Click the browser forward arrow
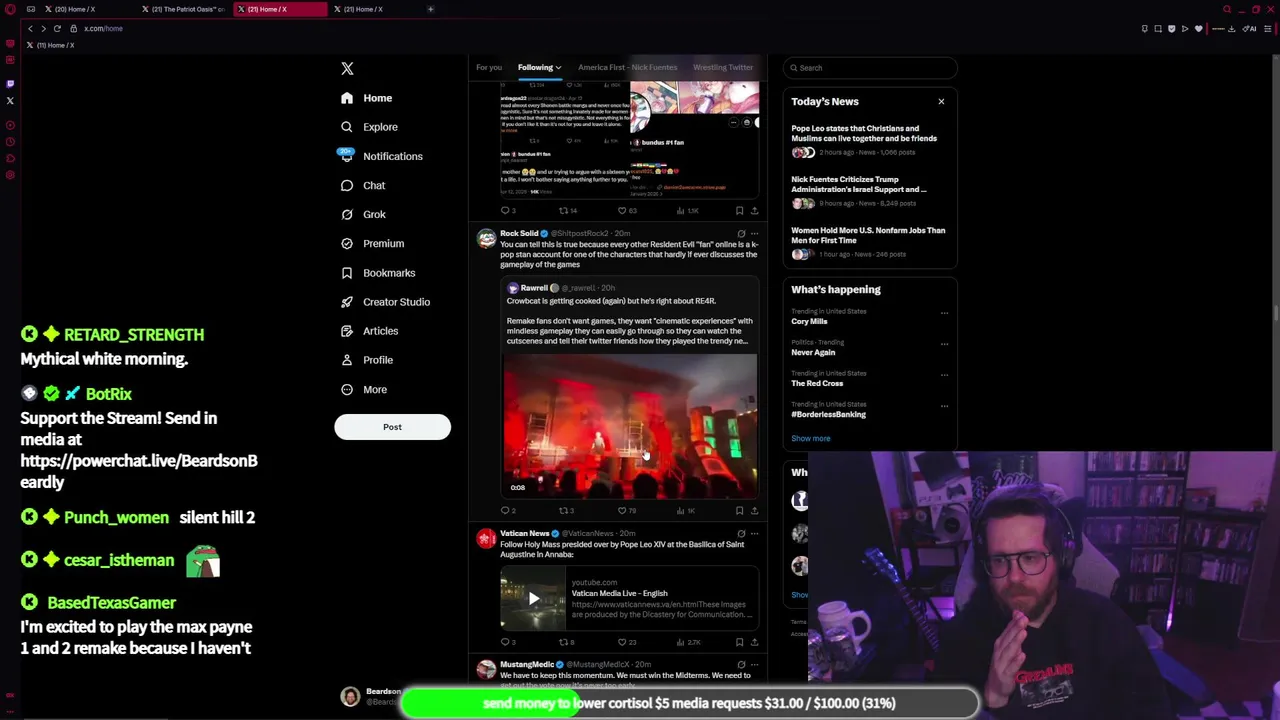 44,28
